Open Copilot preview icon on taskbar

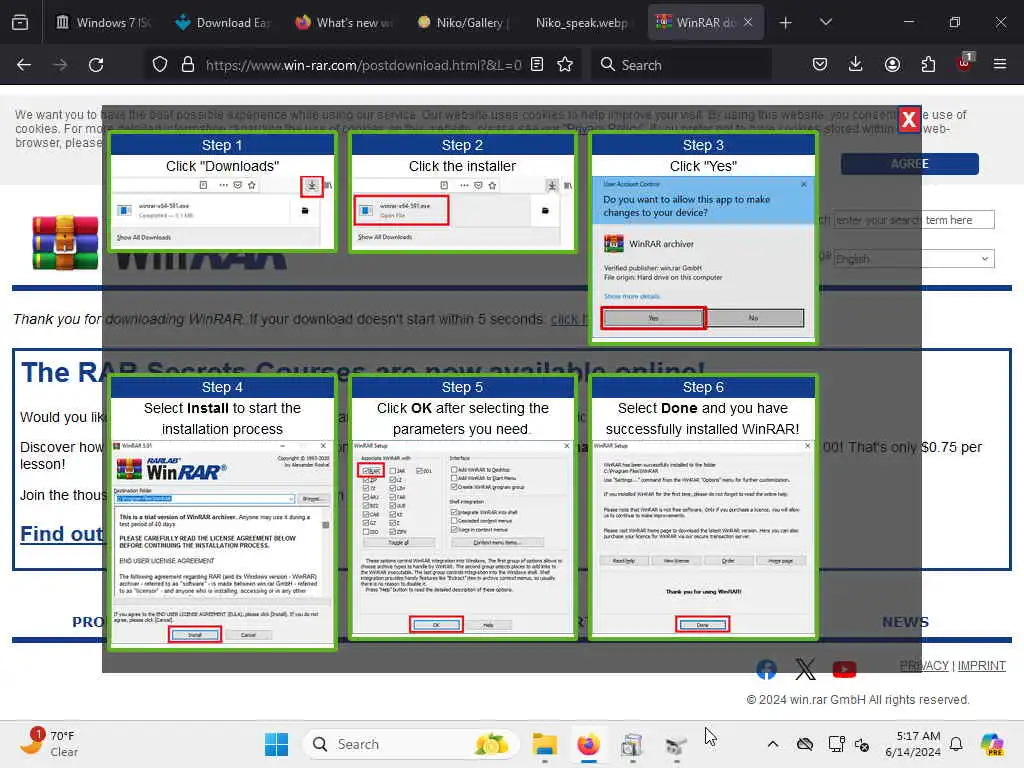[x=992, y=744]
